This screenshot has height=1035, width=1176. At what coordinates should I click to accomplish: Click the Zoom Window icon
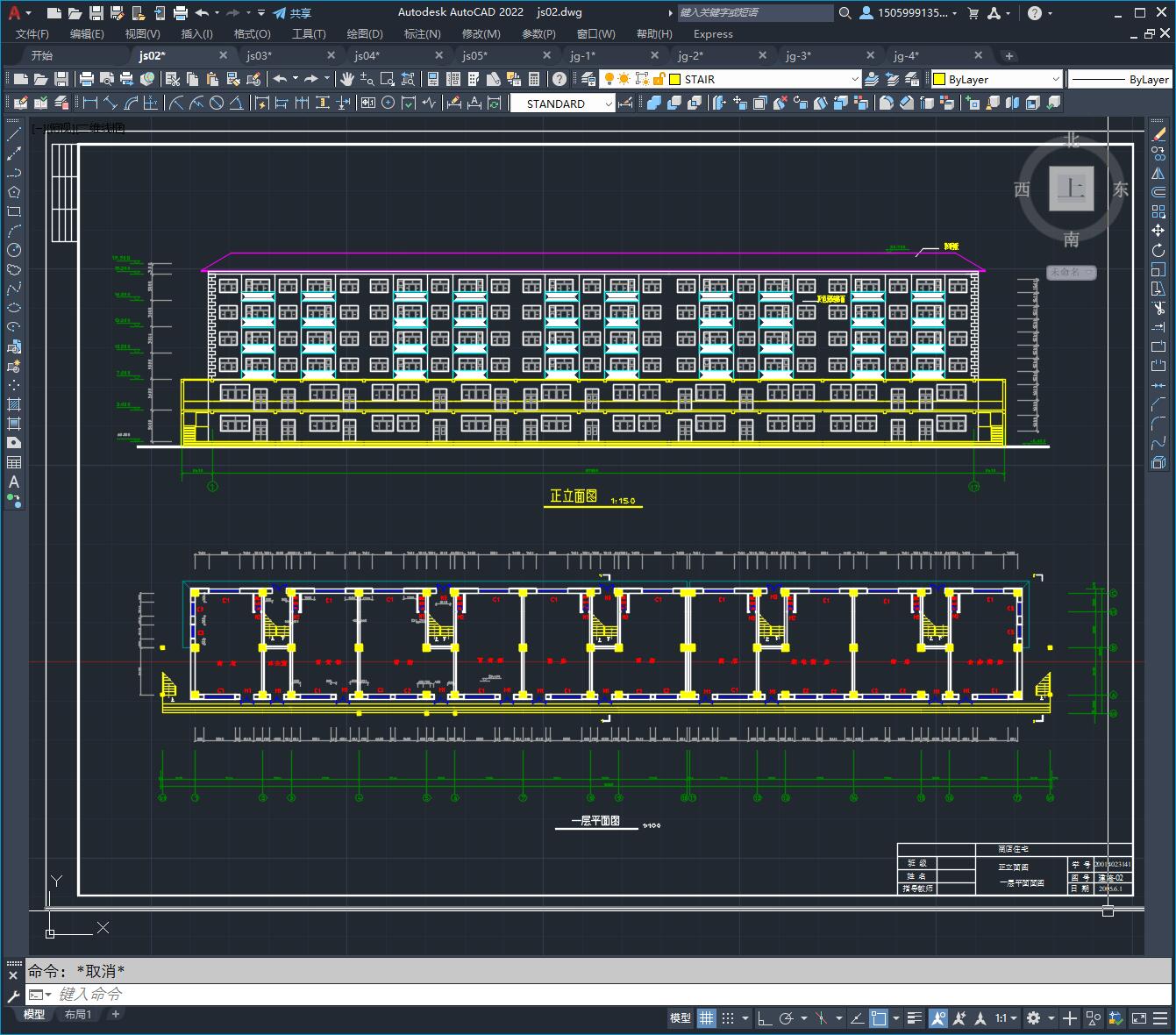click(387, 79)
